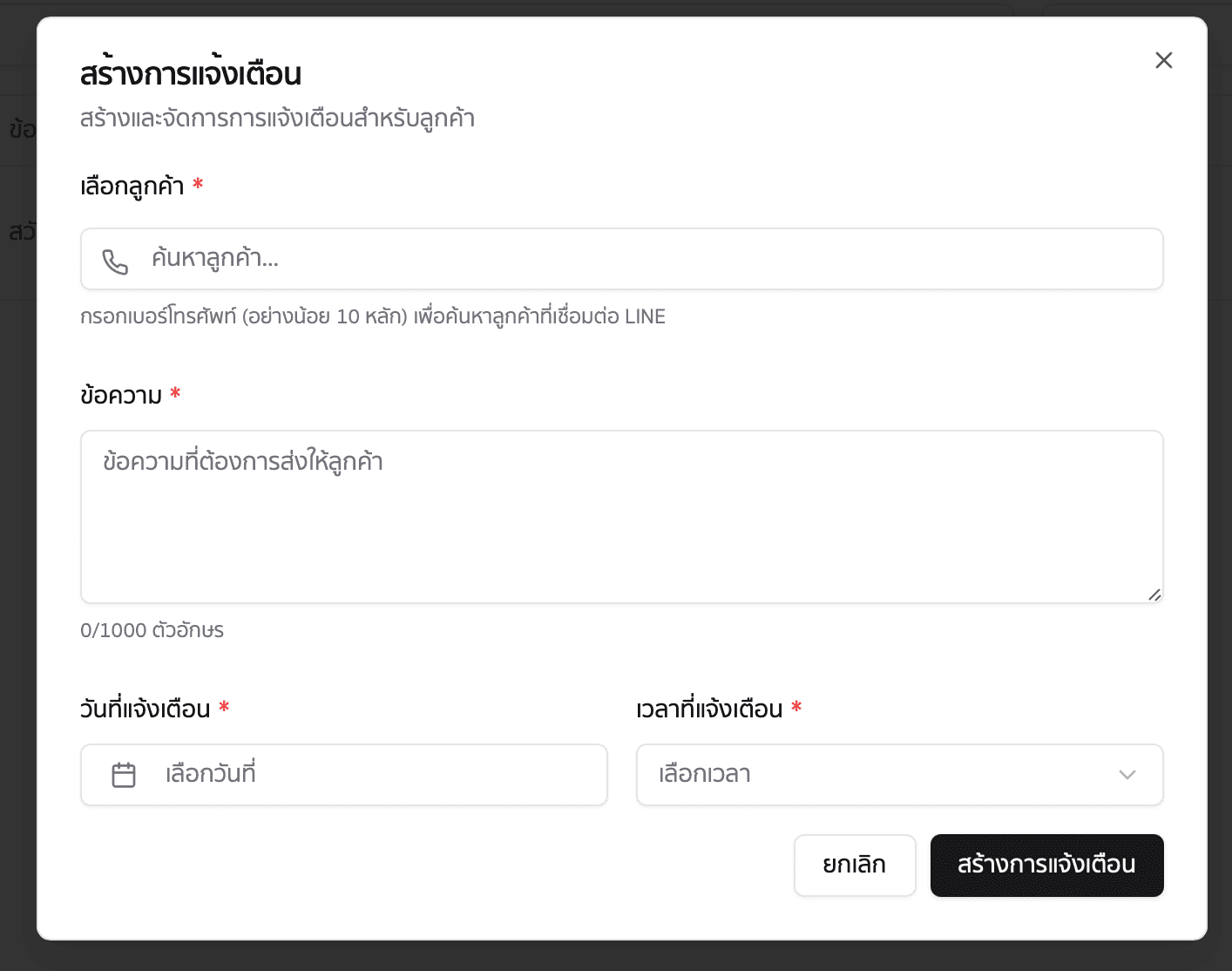Screen dimensions: 1232x971
Task: Click the dropdown arrow for เวลาที่แจ้งเตือน
Action: (x=1128, y=774)
